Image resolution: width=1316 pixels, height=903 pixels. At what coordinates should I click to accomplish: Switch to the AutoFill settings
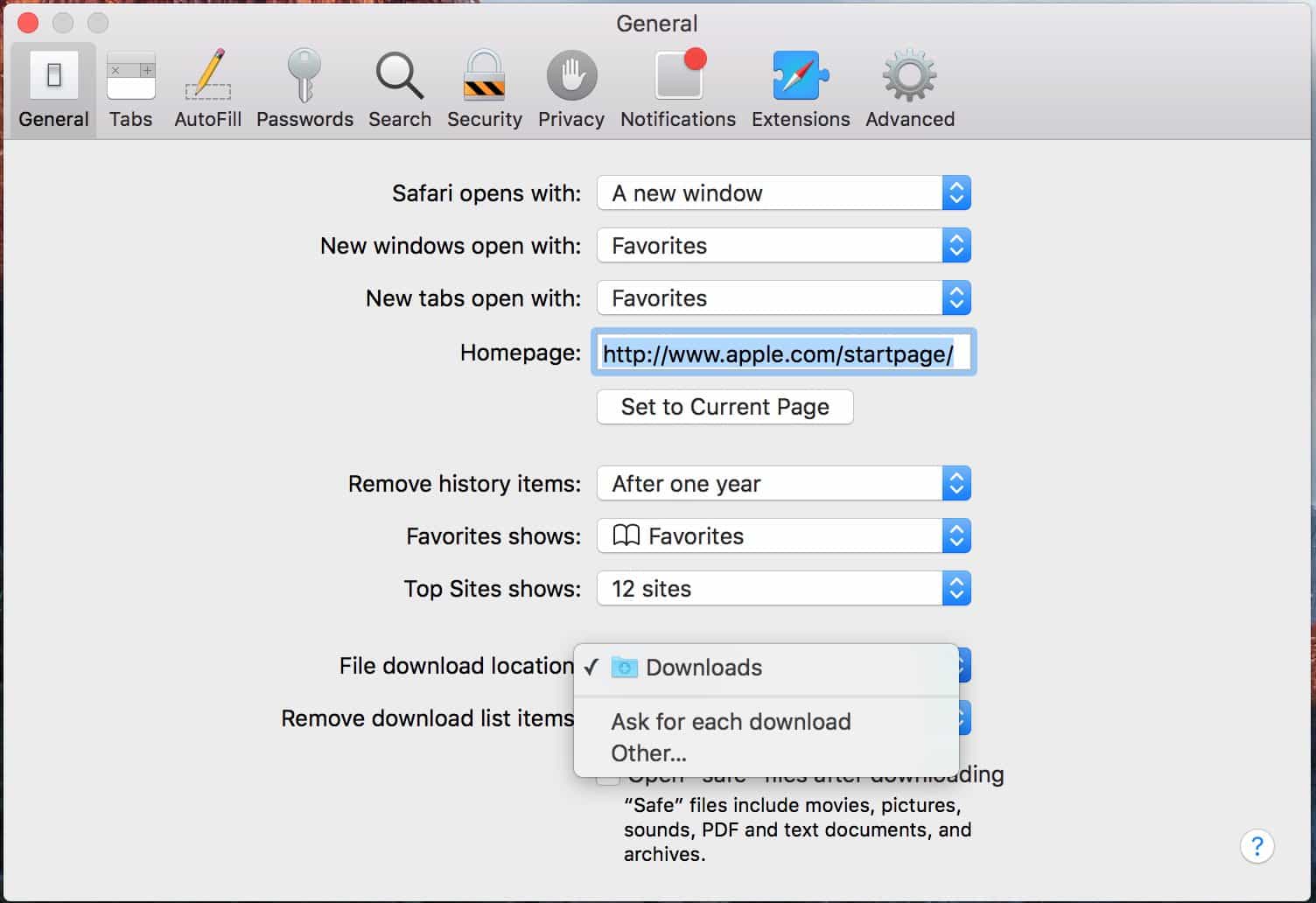point(207,87)
